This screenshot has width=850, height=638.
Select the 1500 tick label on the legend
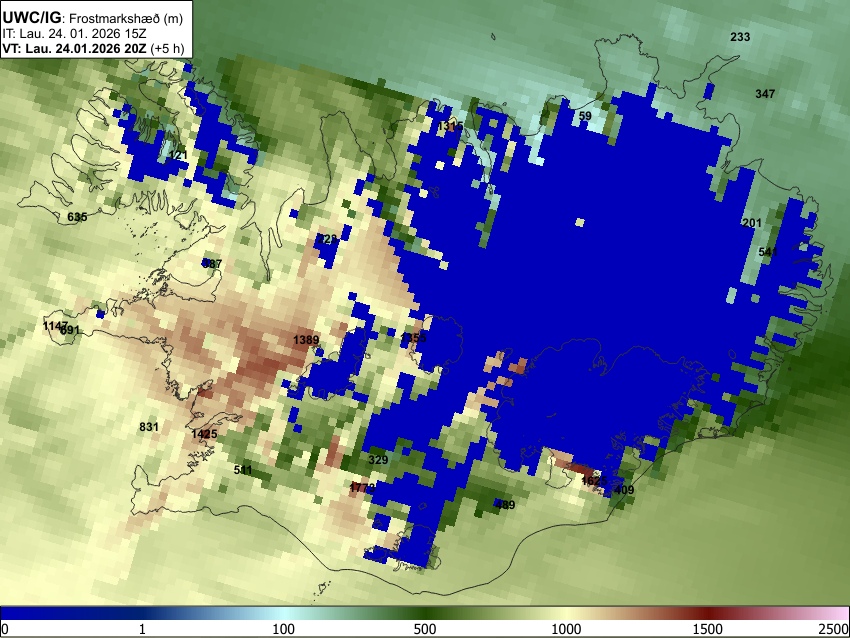(x=707, y=629)
